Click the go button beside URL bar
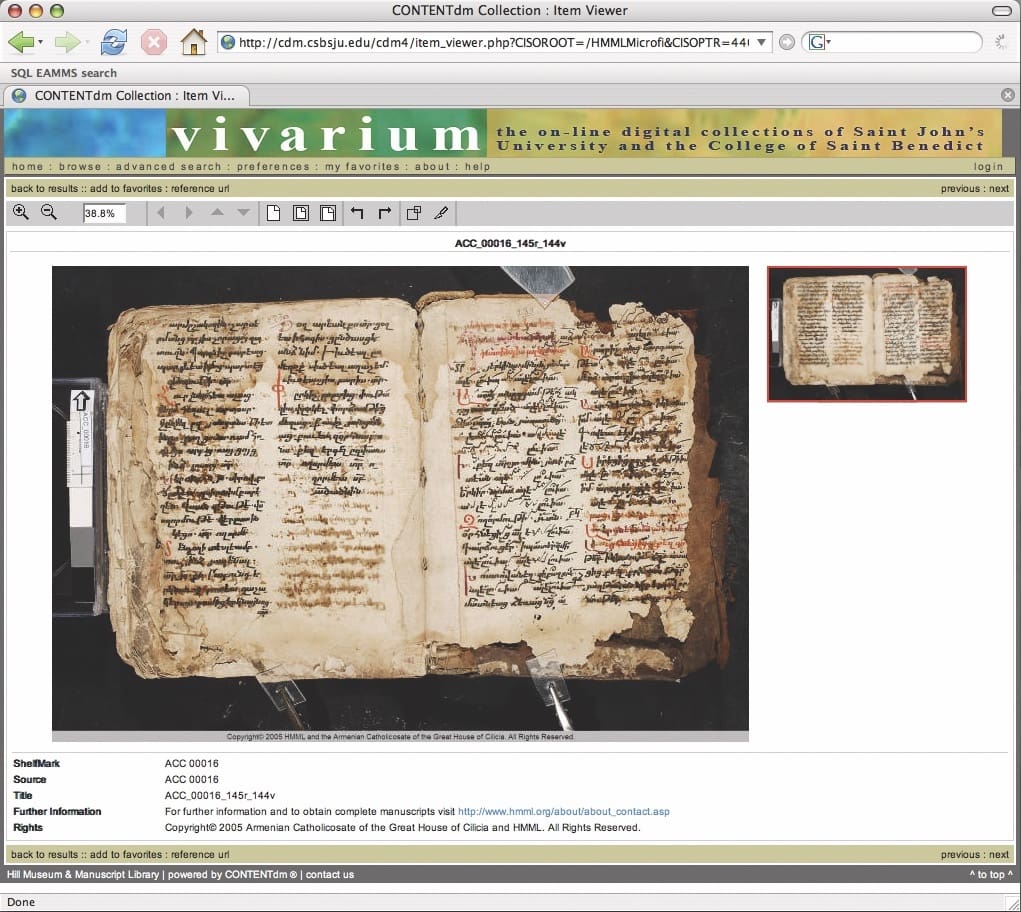Image resolution: width=1021 pixels, height=912 pixels. click(787, 42)
